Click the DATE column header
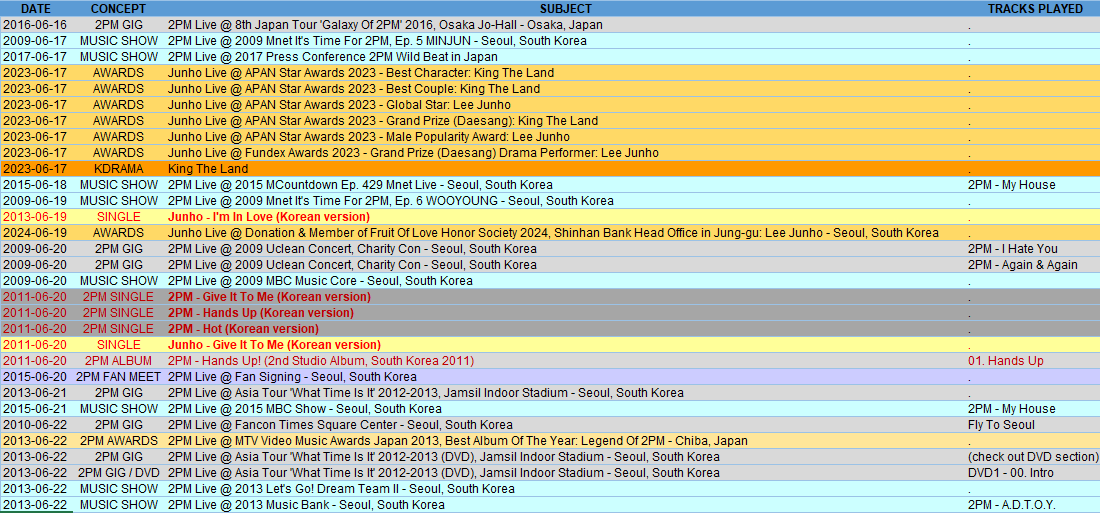Screen dimensions: 1100x513 35,8
